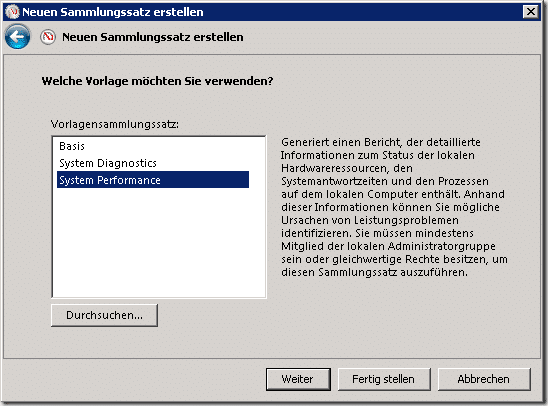Click the description line starting Generiert einen Bericht
The image size is (548, 406).
(x=381, y=142)
